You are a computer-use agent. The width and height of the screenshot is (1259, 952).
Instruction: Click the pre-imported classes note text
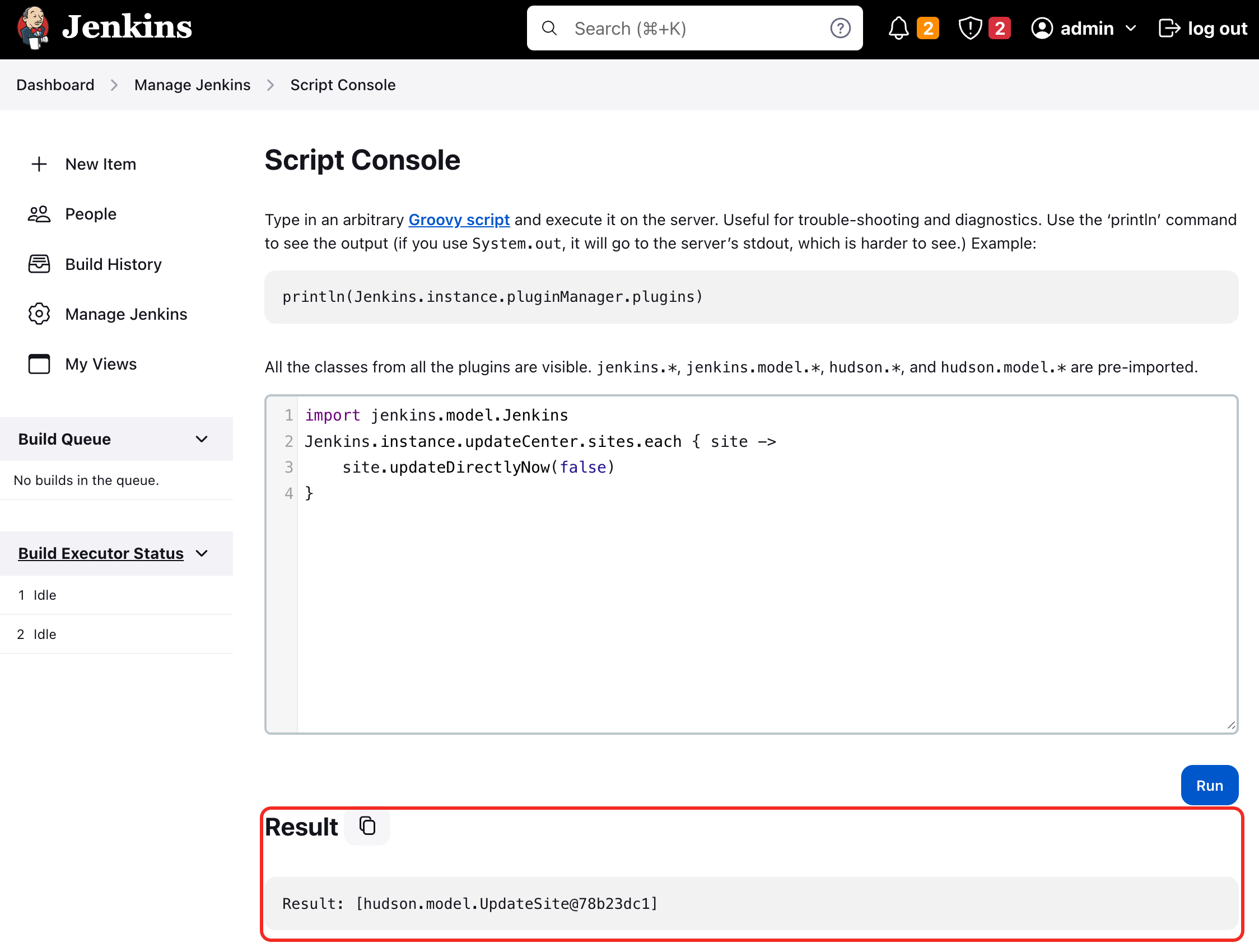coord(731,367)
